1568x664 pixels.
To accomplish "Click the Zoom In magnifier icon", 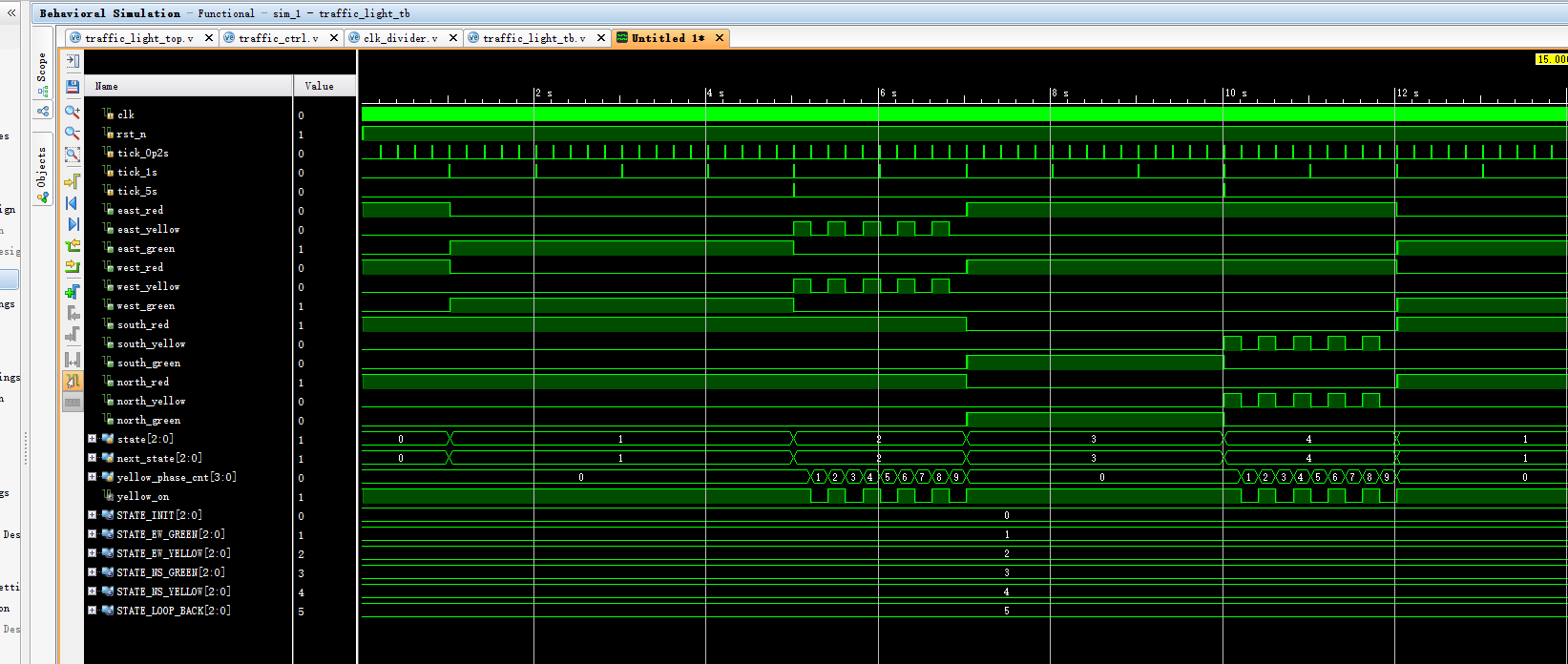I will click(73, 111).
